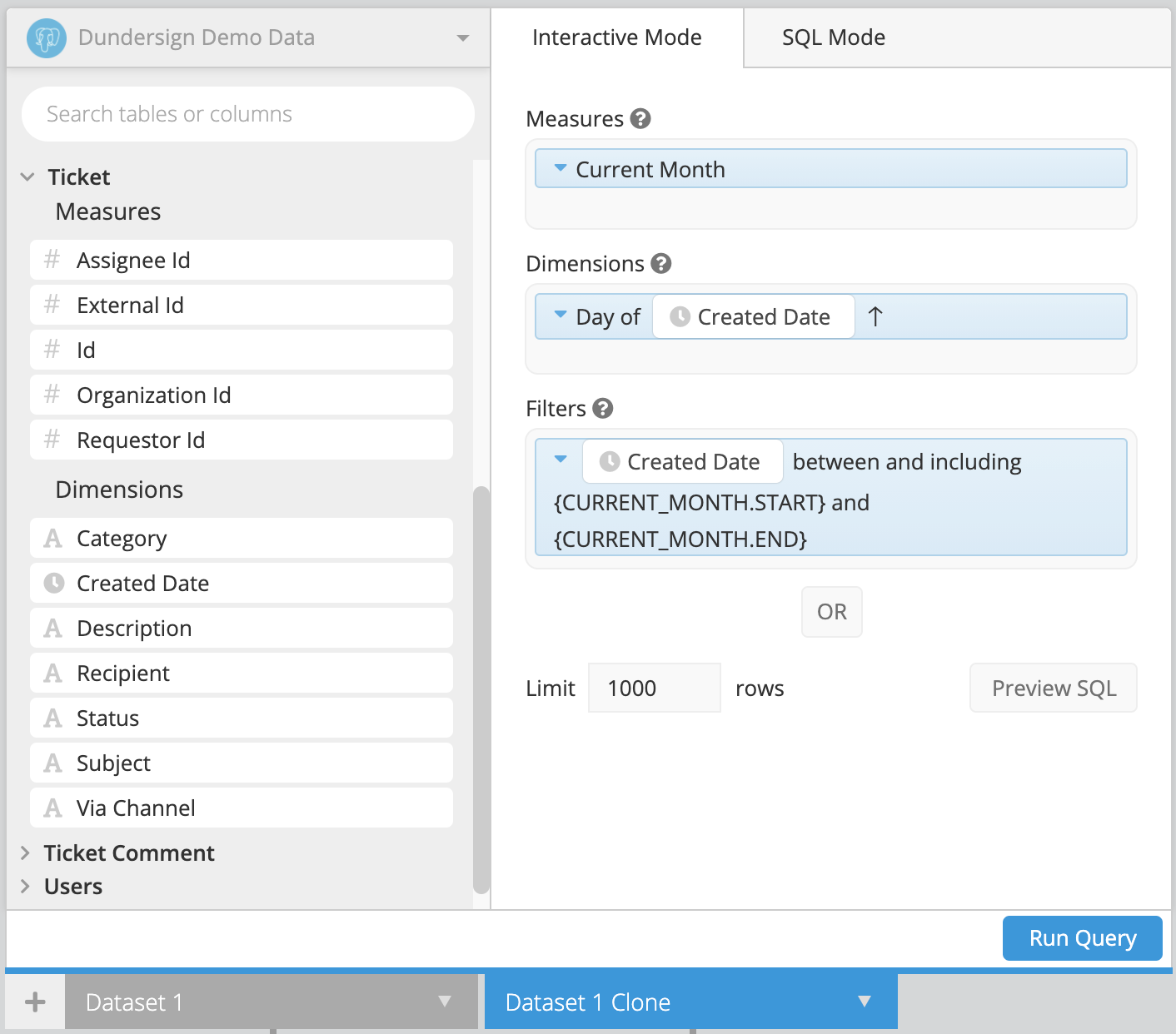1176x1034 pixels.
Task: Click the plus icon to add dataset
Action: [x=35, y=1002]
